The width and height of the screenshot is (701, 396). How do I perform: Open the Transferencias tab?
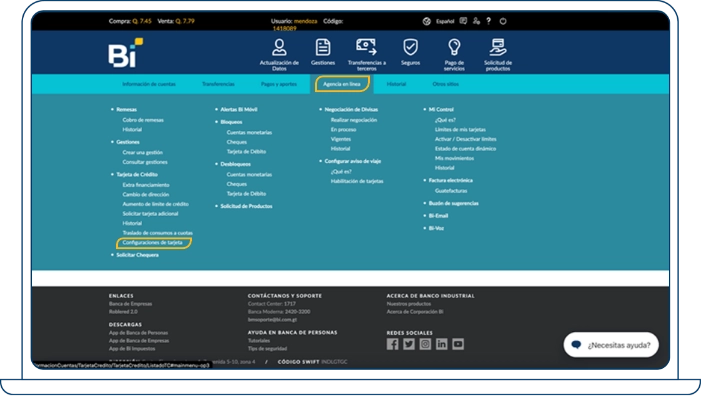click(218, 84)
